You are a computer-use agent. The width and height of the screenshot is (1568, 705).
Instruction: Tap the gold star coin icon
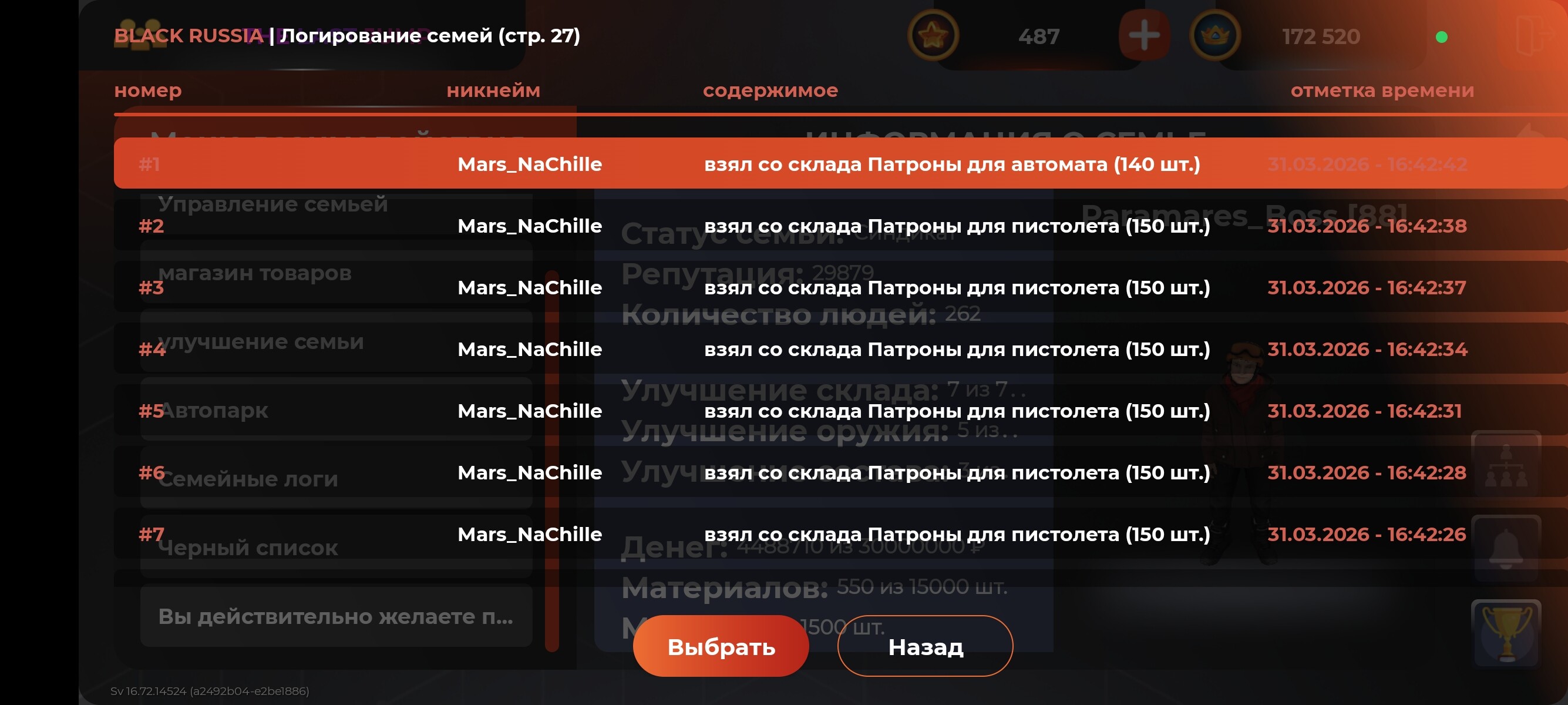933,35
